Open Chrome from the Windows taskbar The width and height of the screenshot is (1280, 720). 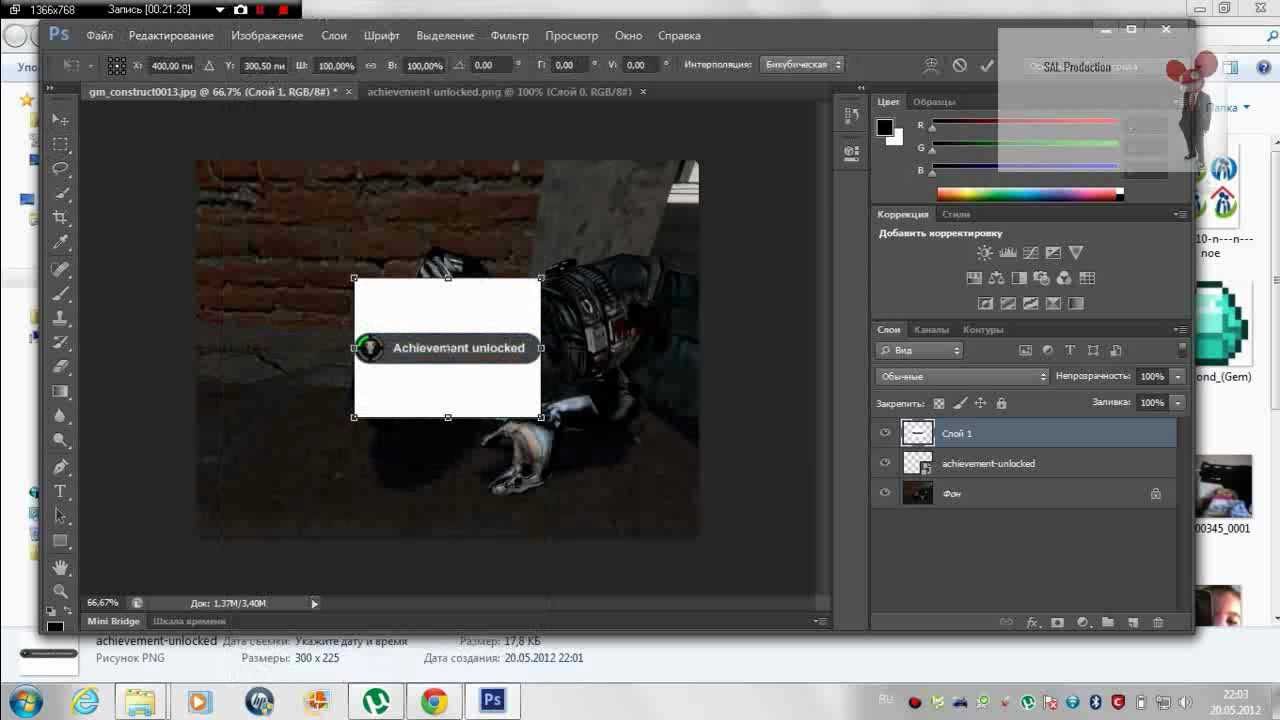click(x=434, y=701)
